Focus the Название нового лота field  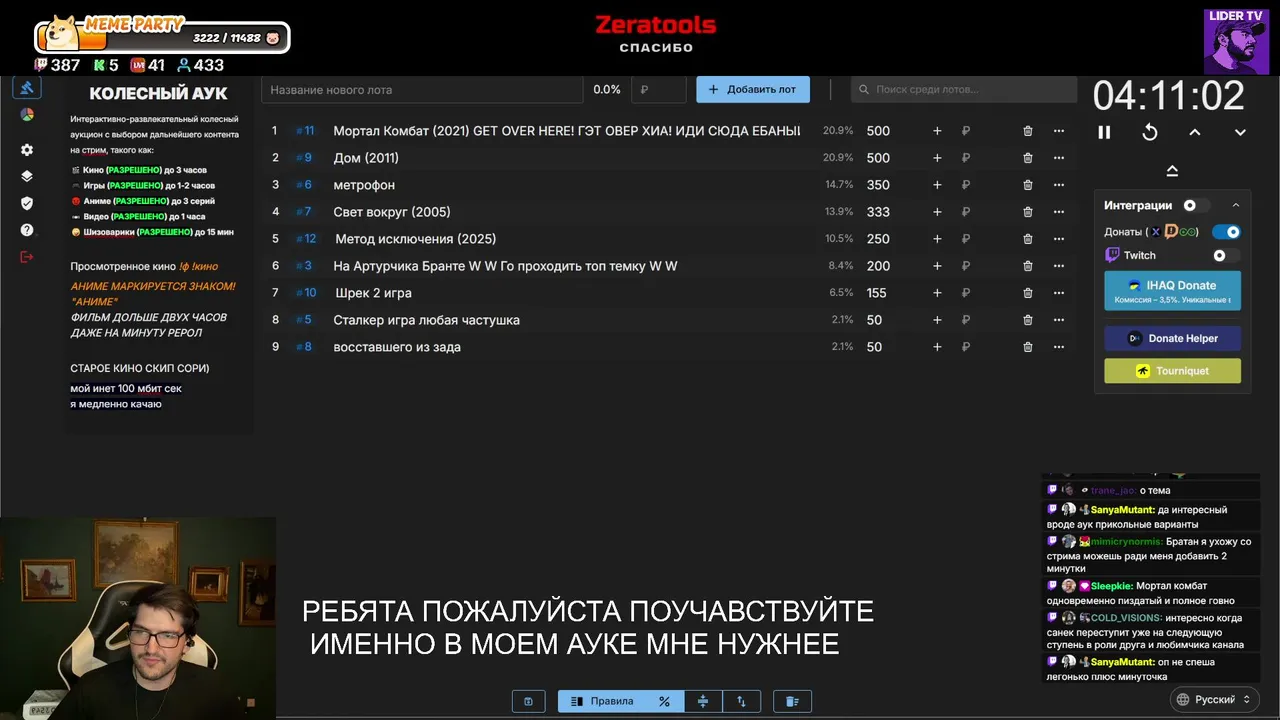coord(422,89)
